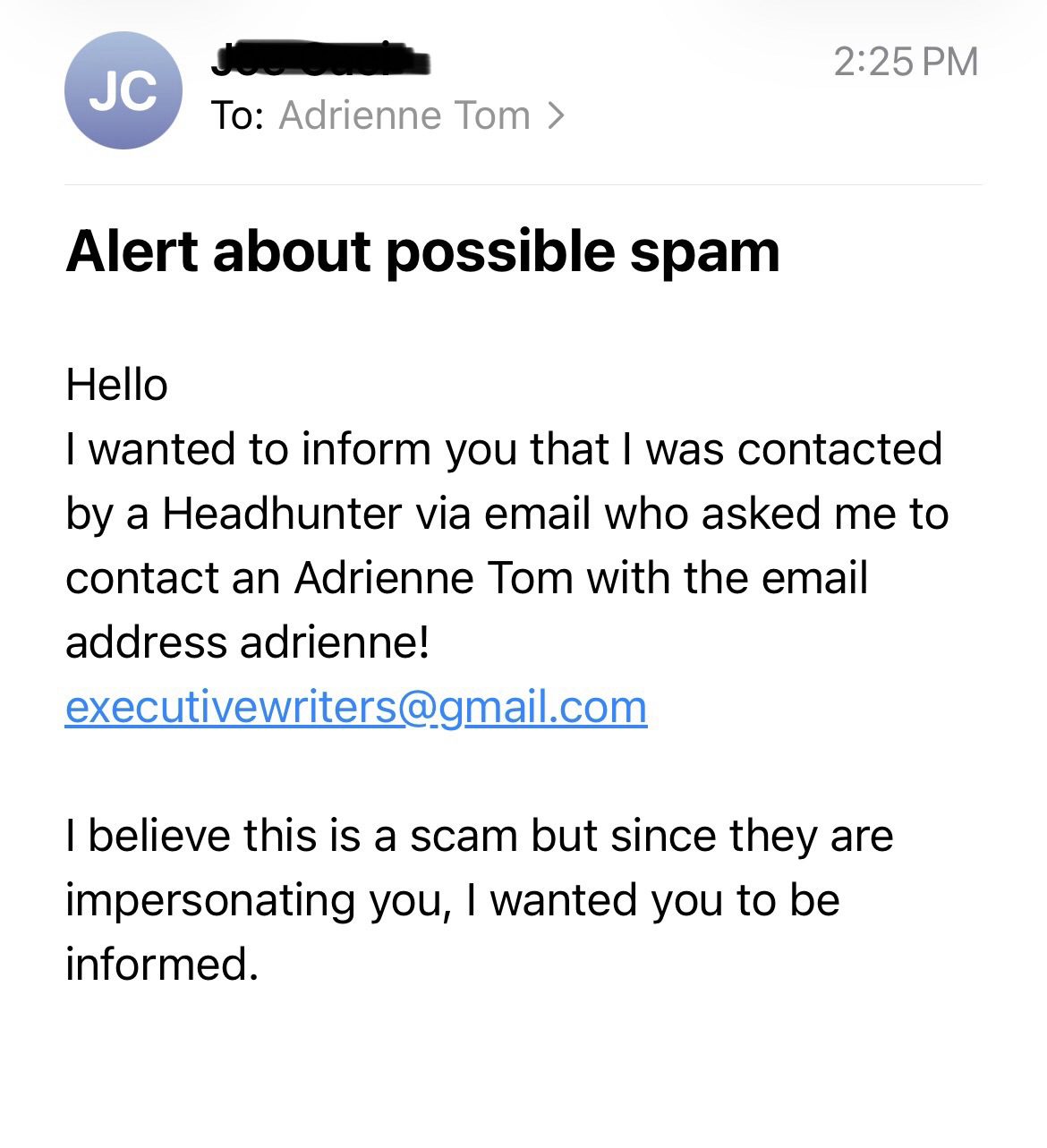Tap the Adrienne Tom recipient name
The image size is (1047, 1148).
404,115
